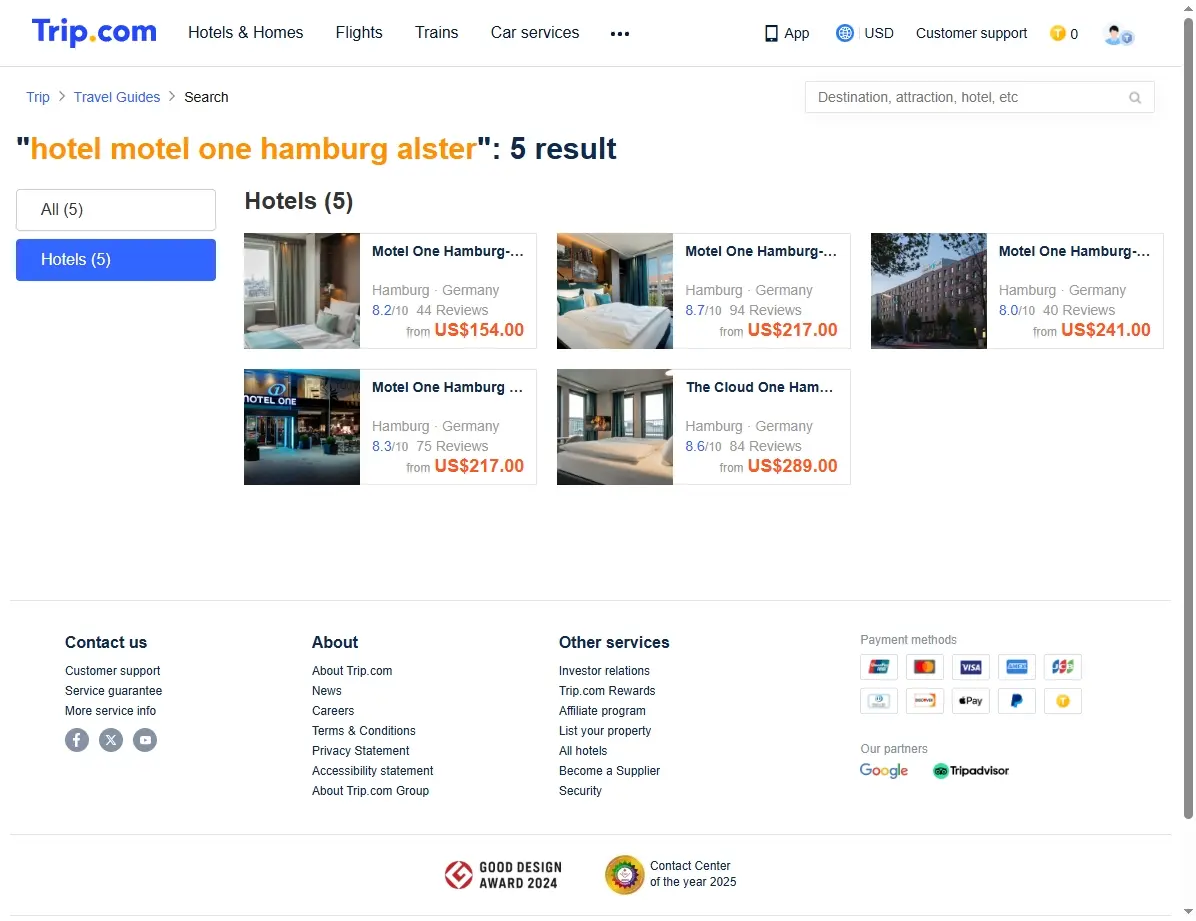Open the USD currency selector
The height and width of the screenshot is (921, 1196).
879,34
